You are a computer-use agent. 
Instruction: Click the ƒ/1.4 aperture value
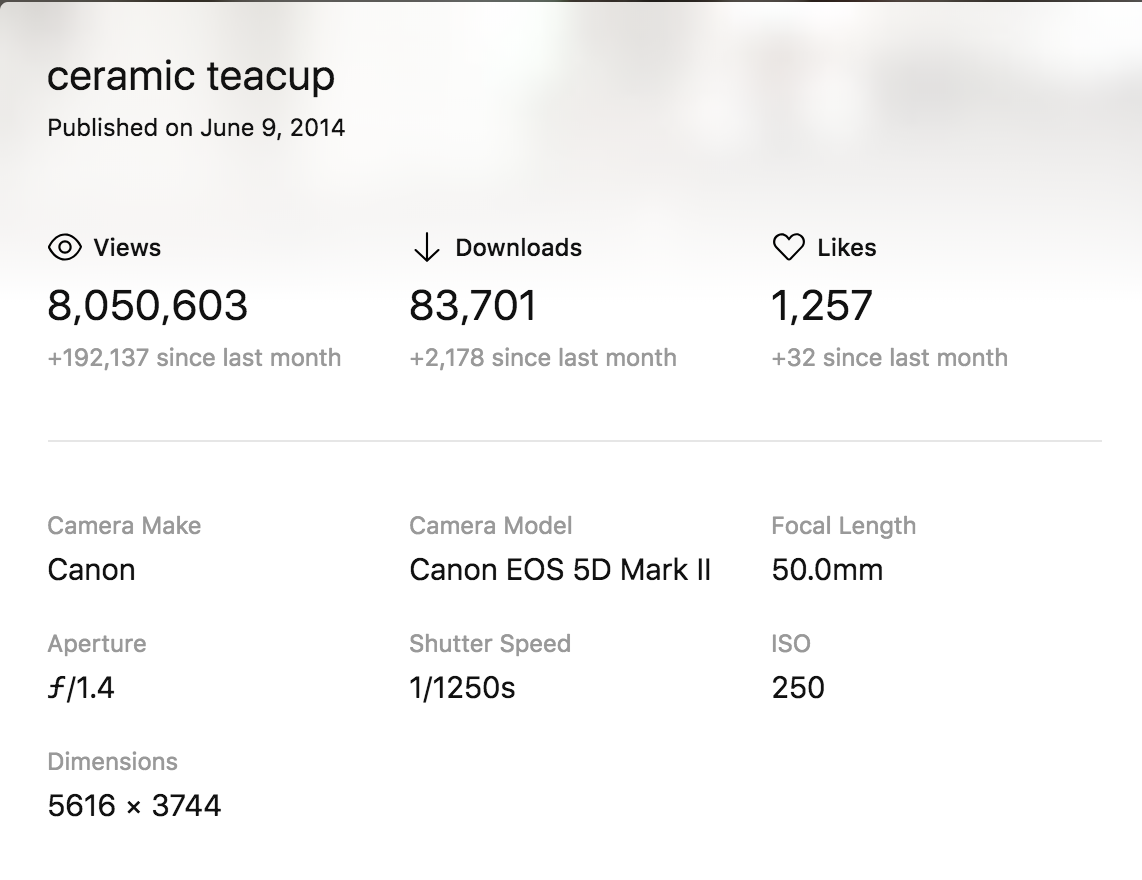[x=81, y=688]
